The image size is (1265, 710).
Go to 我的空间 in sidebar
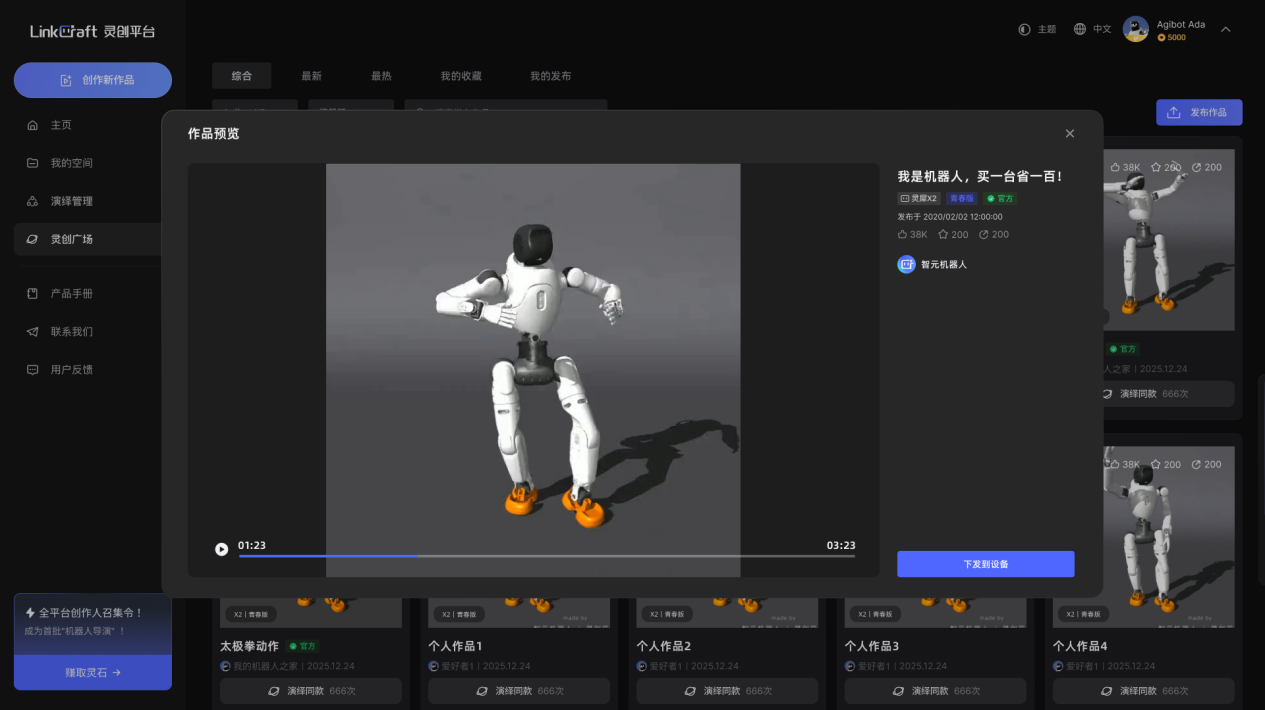pyautogui.click(x=71, y=163)
